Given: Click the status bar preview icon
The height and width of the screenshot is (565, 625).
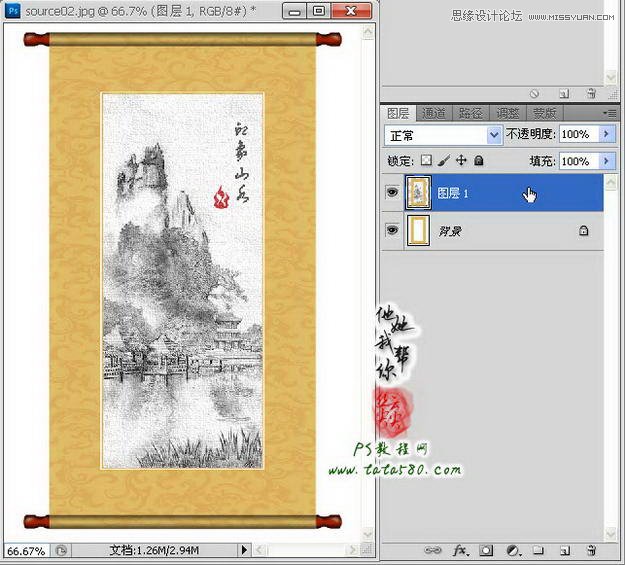Looking at the screenshot, I should point(61,551).
